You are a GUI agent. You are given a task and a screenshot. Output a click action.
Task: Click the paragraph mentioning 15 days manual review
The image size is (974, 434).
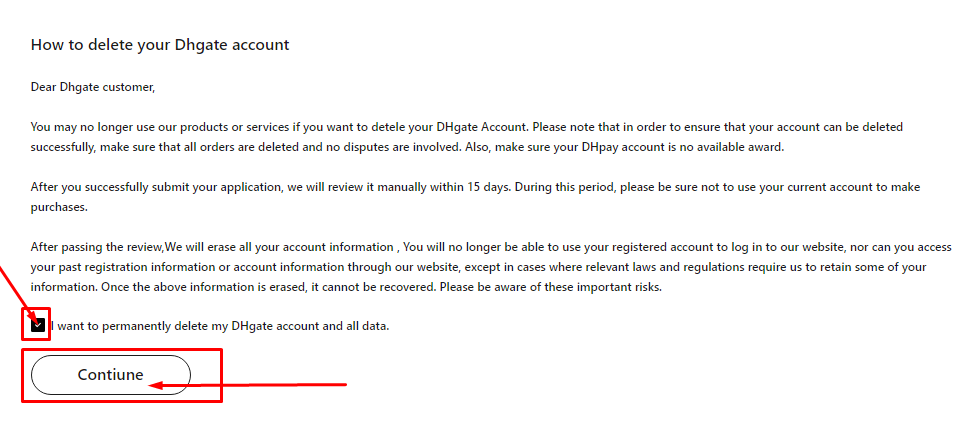pyautogui.click(x=475, y=197)
